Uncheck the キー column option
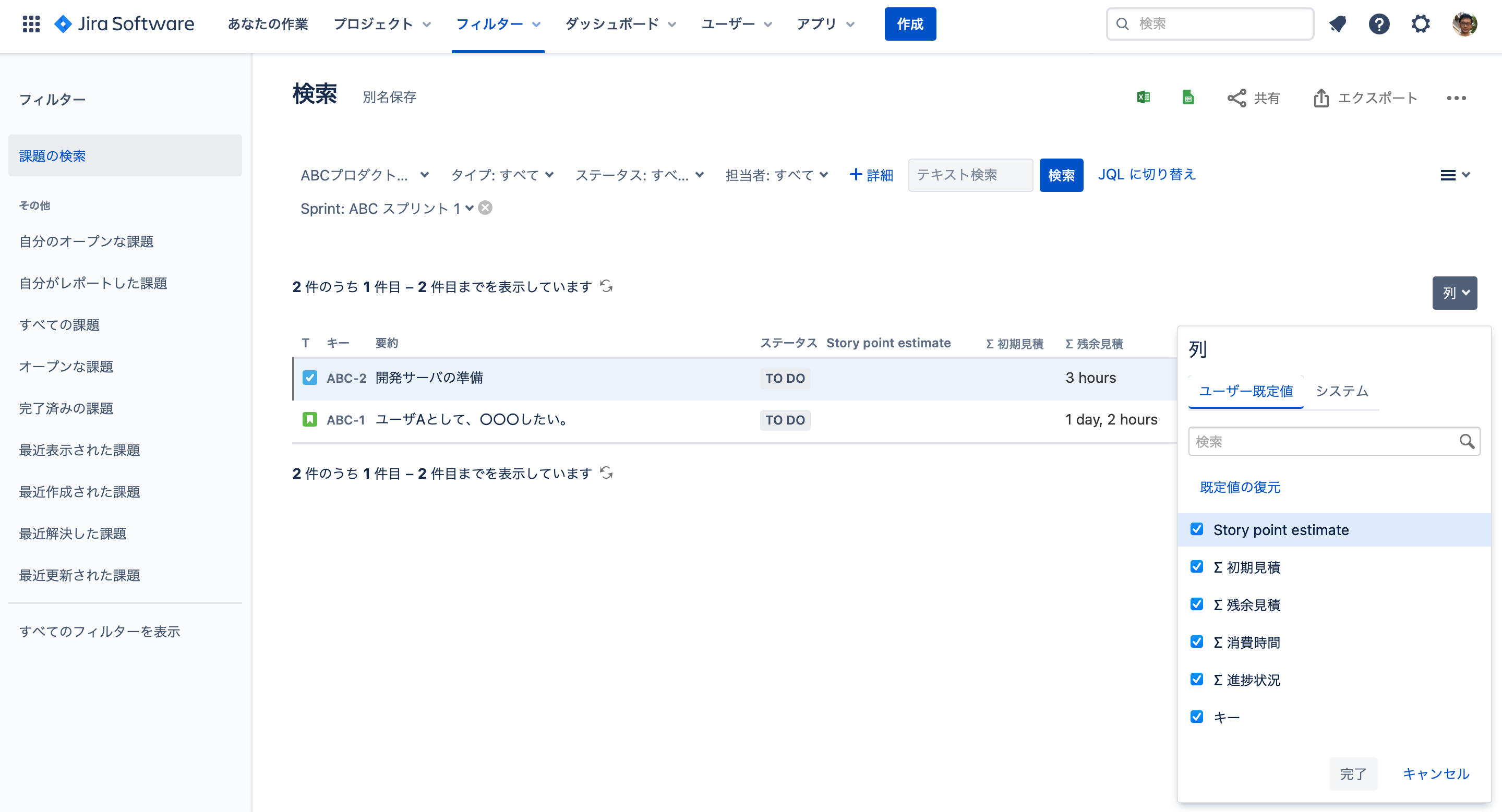This screenshot has height=812, width=1502. [1197, 717]
